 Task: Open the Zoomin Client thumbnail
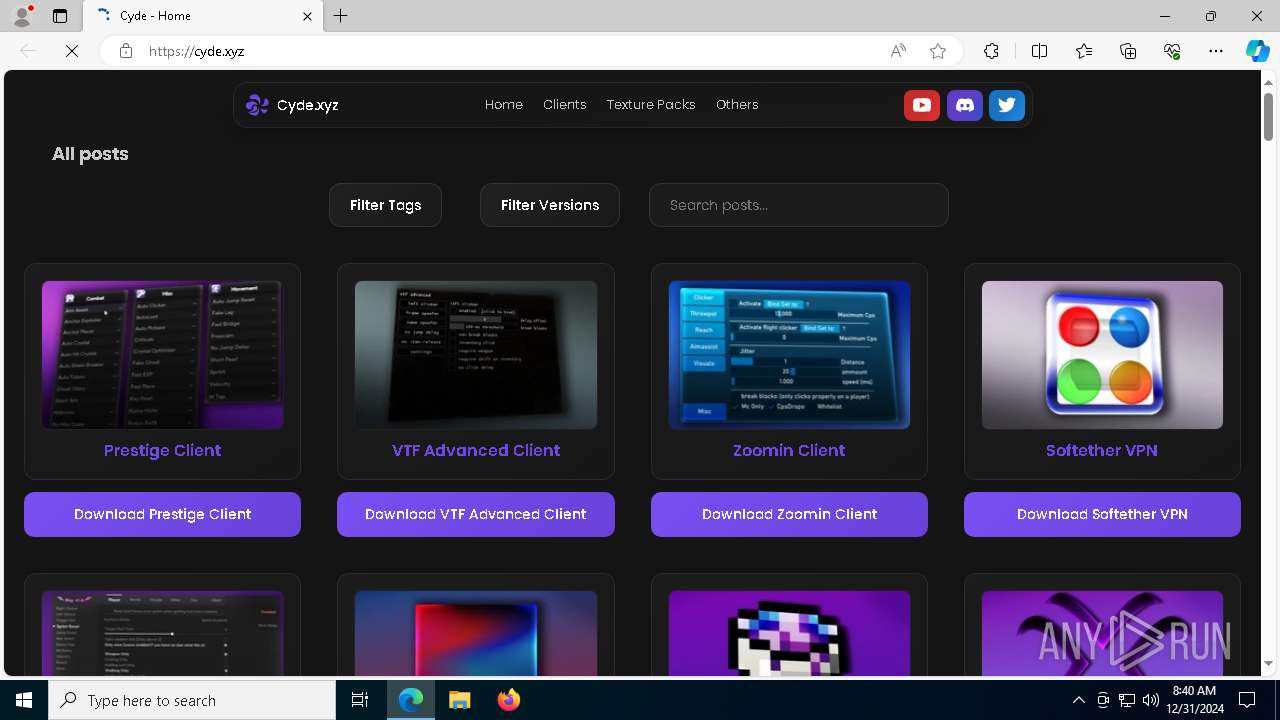[x=789, y=355]
